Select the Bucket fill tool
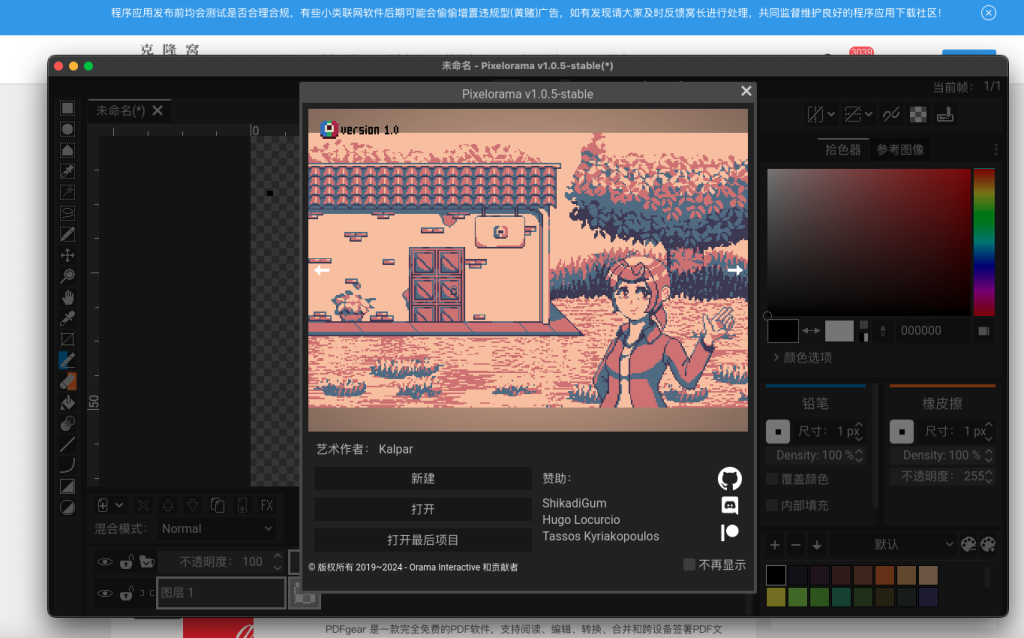The image size is (1024, 638). point(67,402)
